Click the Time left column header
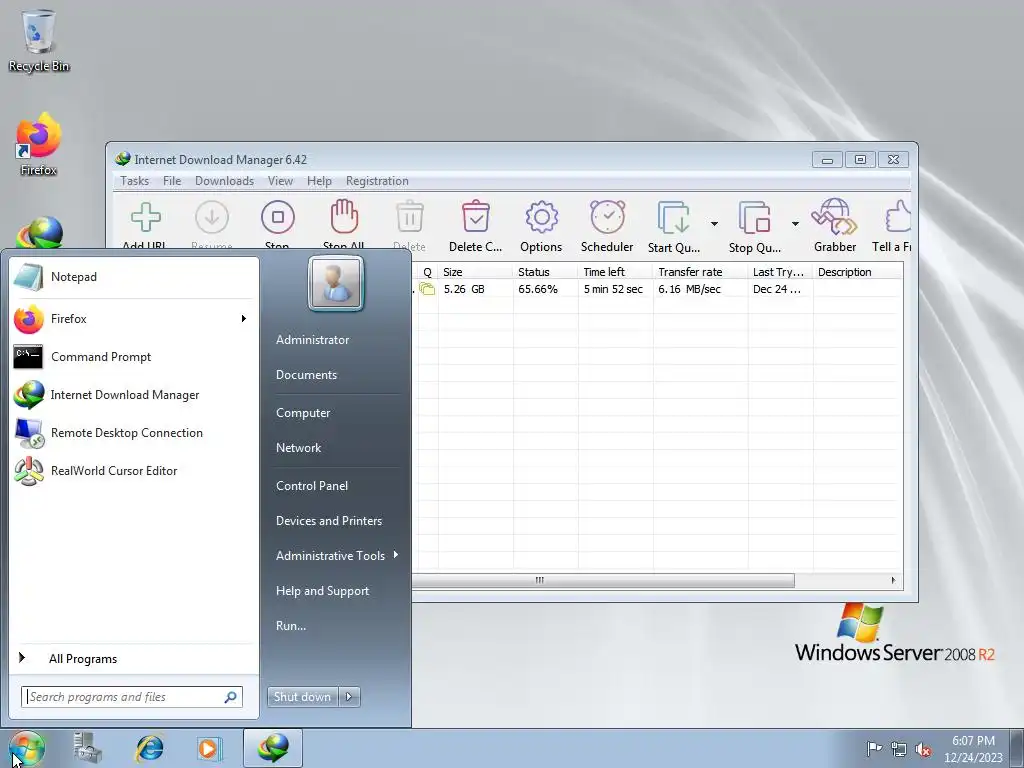The height and width of the screenshot is (768, 1024). (615, 272)
